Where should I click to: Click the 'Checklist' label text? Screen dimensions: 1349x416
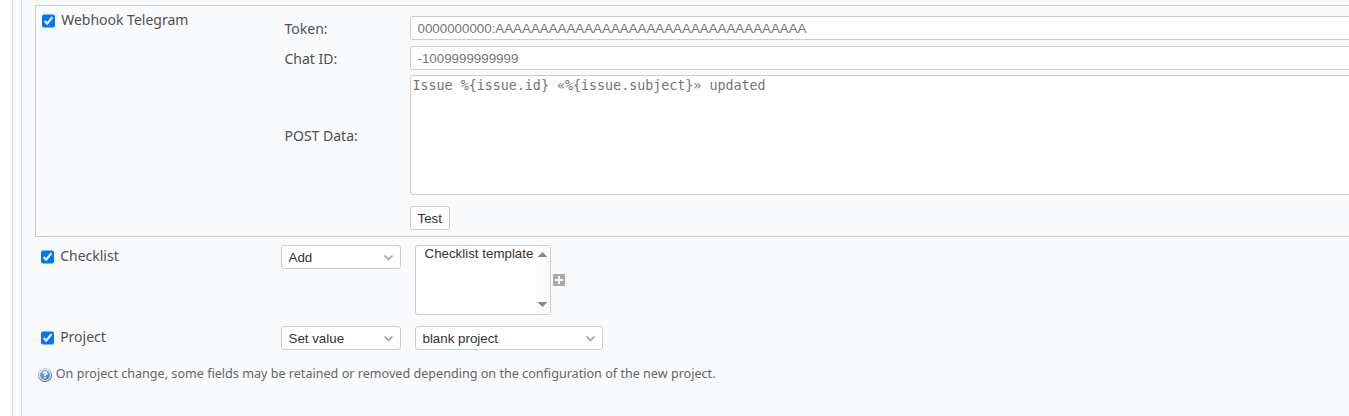pos(89,256)
